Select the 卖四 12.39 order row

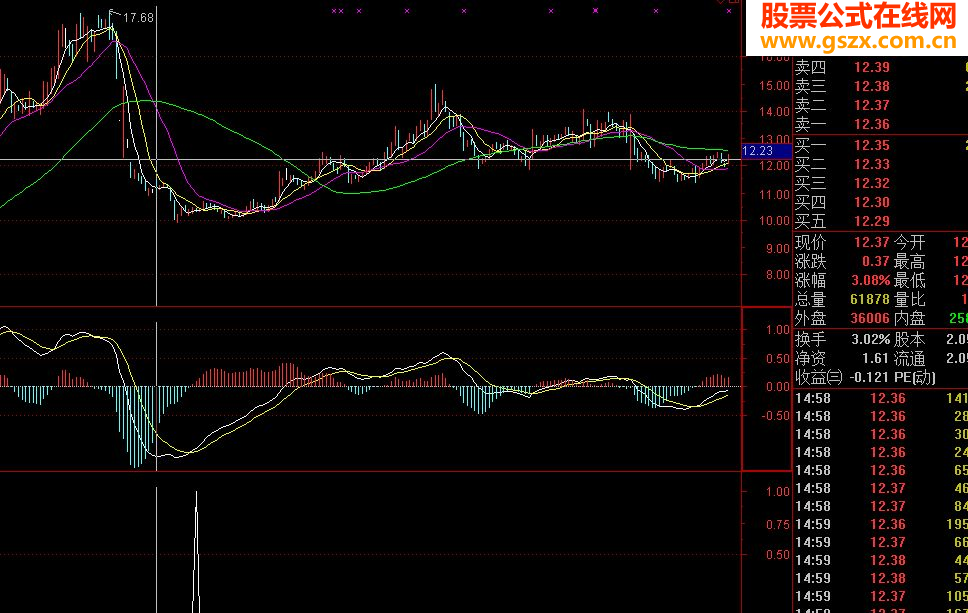(881, 67)
